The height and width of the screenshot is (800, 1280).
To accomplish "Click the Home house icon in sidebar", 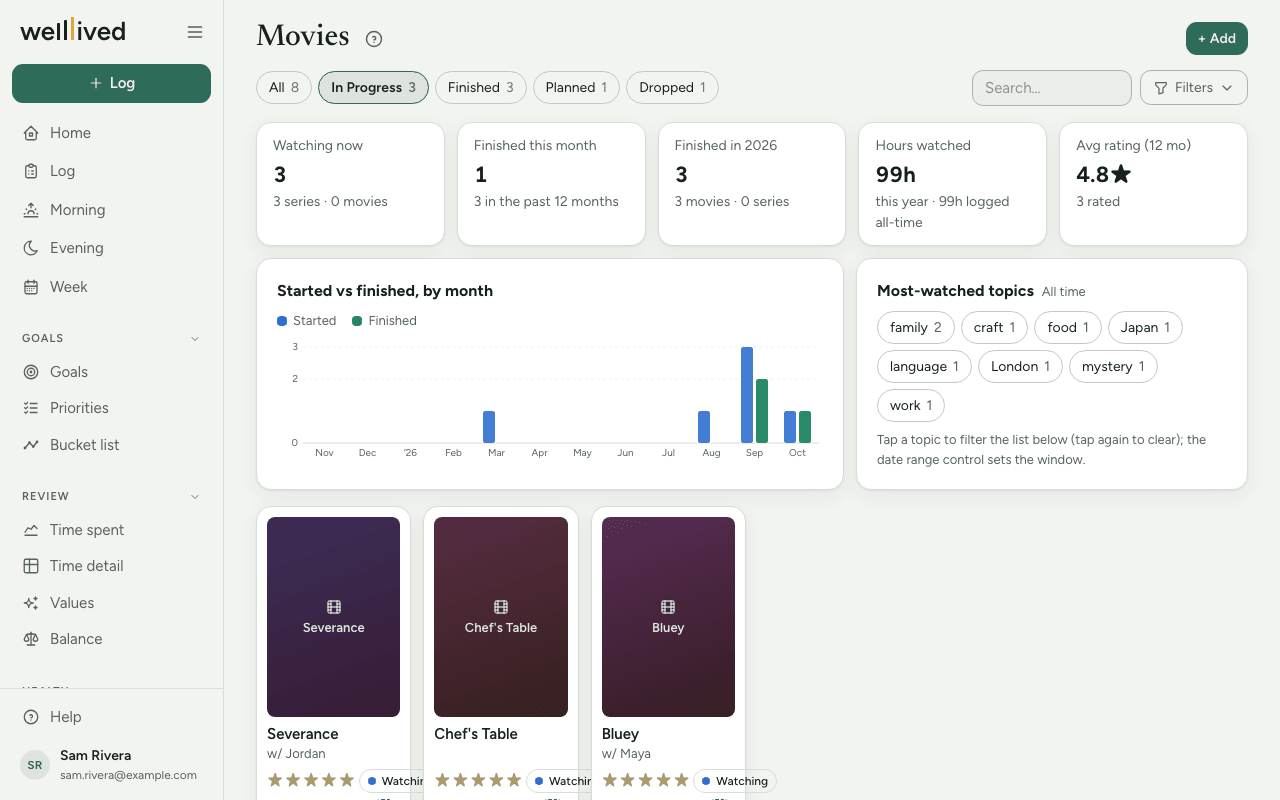I will coord(31,133).
